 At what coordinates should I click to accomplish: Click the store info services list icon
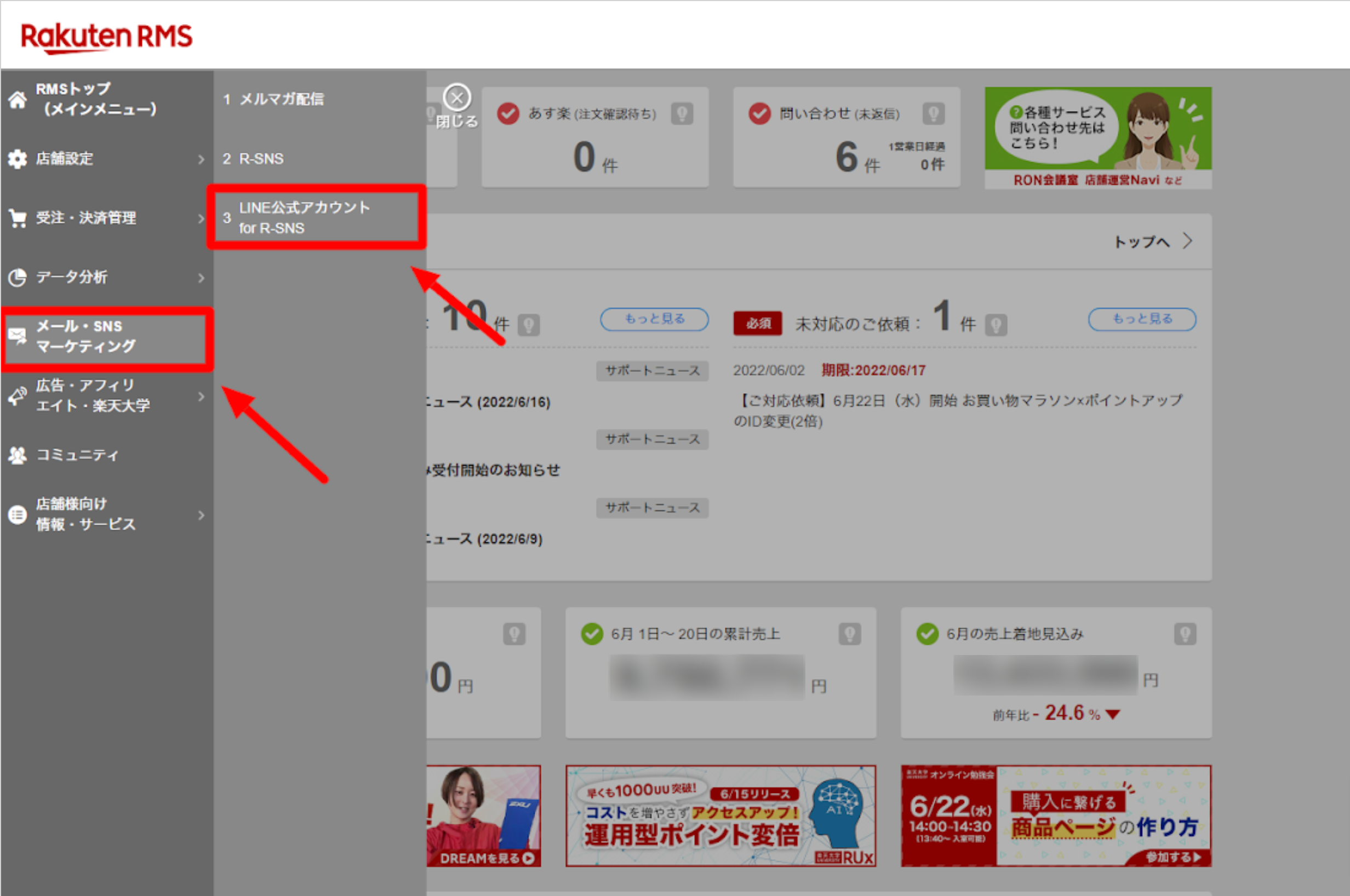pyautogui.click(x=18, y=514)
